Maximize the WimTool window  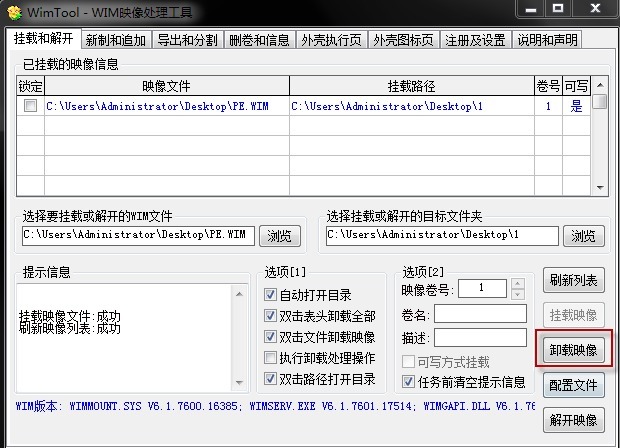click(558, 9)
